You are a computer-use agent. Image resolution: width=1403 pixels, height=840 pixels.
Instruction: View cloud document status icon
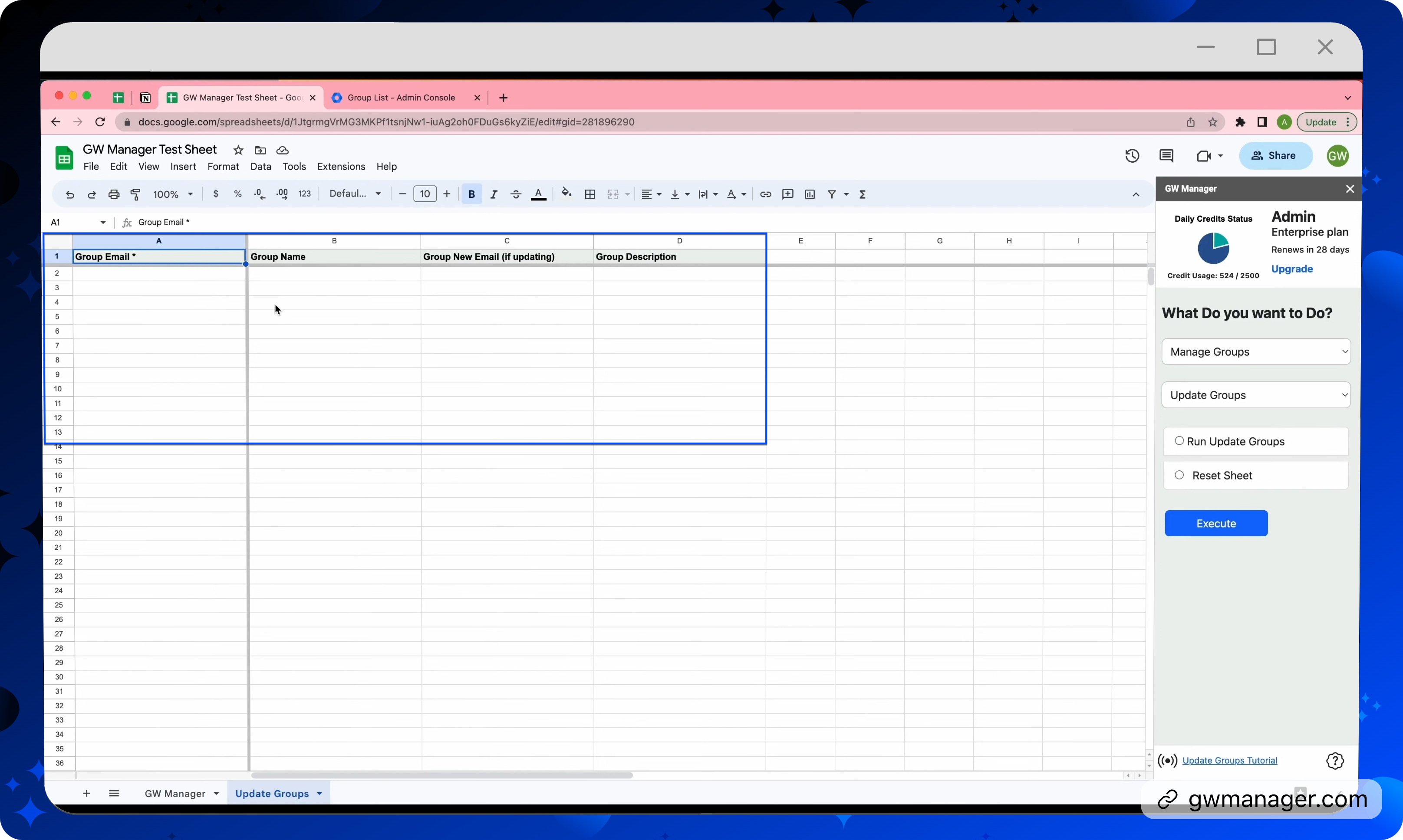[283, 150]
